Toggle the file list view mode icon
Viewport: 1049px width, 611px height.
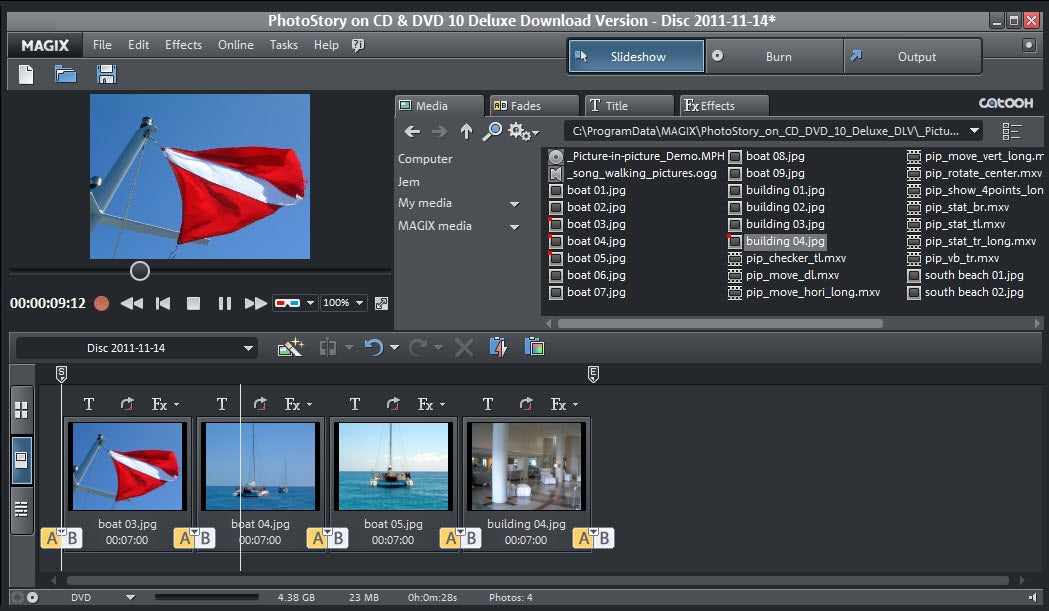[x=1012, y=131]
